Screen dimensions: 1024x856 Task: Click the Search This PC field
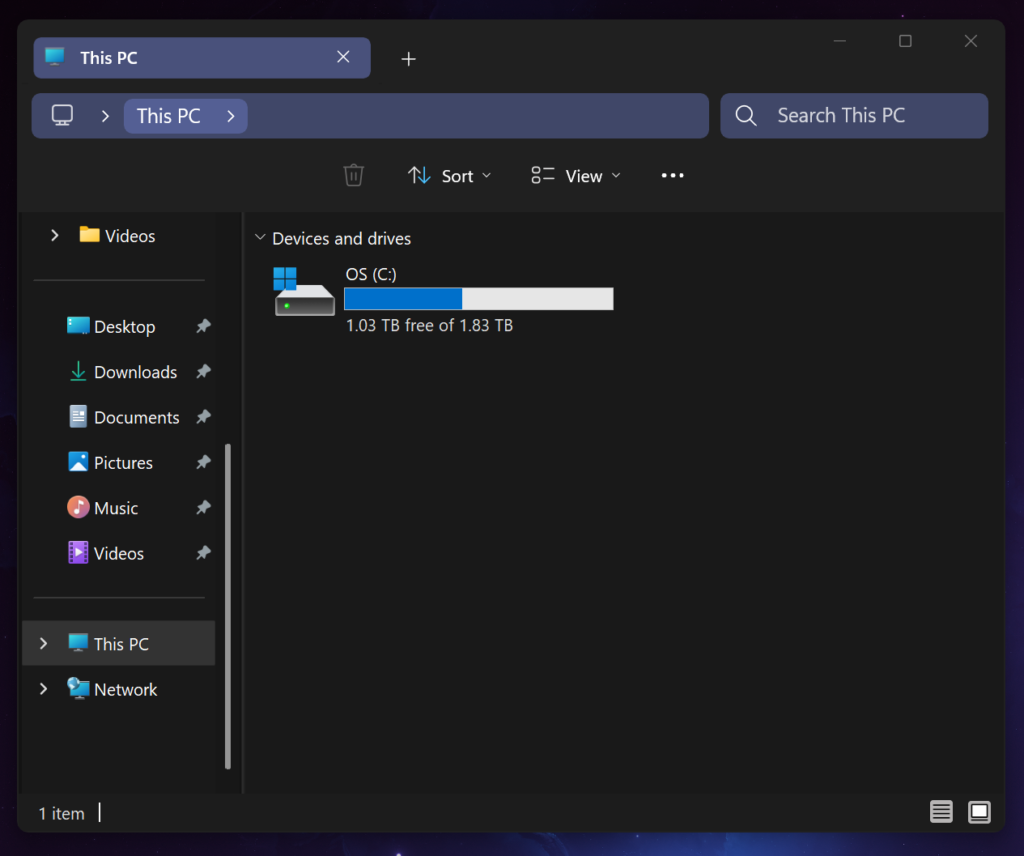(x=854, y=116)
